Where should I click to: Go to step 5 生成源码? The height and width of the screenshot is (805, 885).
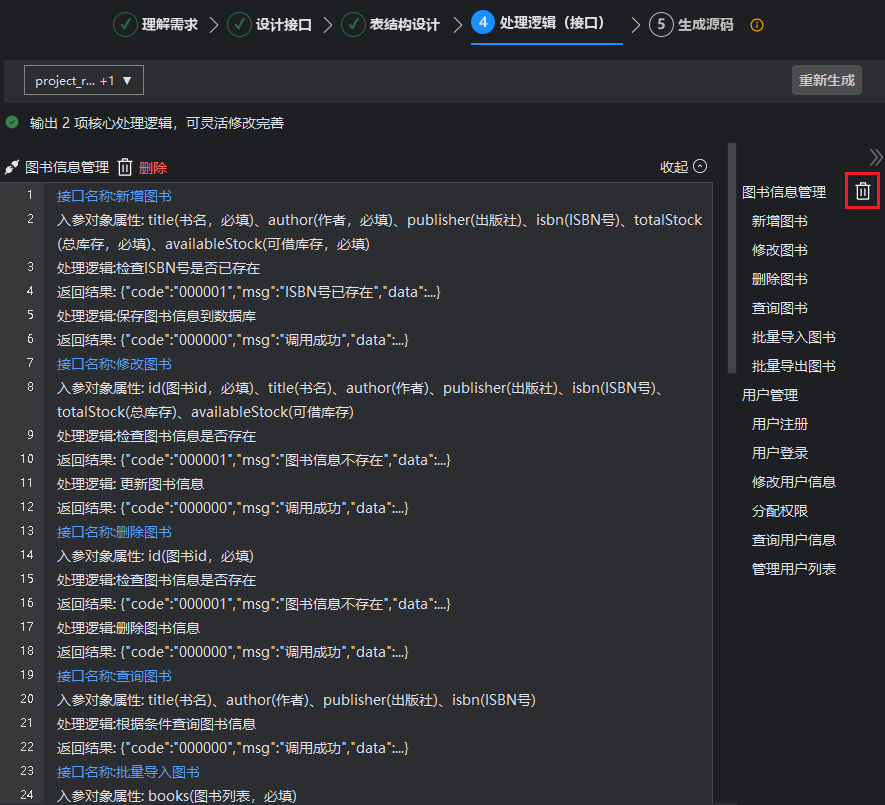point(693,25)
